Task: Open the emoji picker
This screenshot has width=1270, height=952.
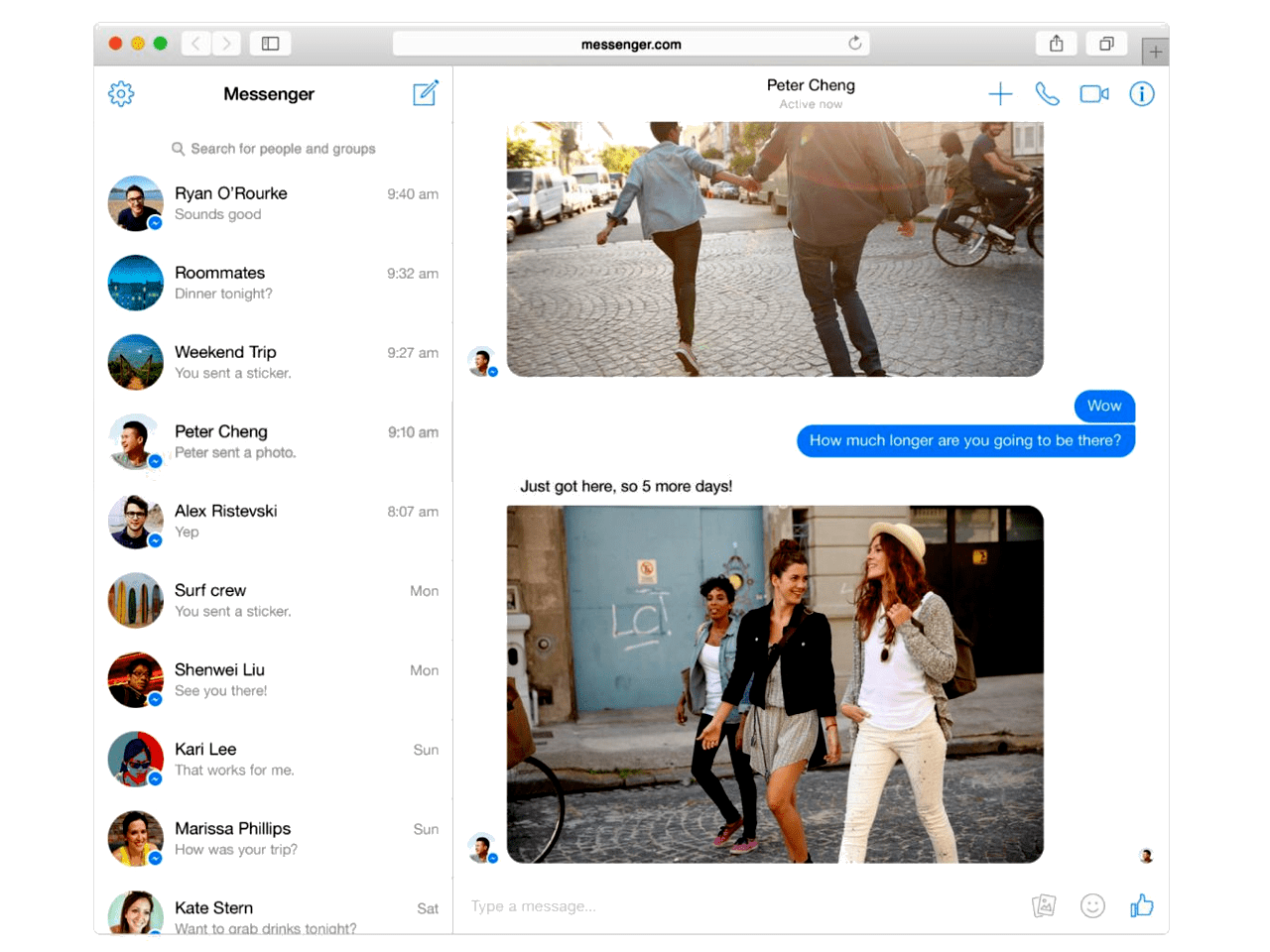Action: 1092,905
